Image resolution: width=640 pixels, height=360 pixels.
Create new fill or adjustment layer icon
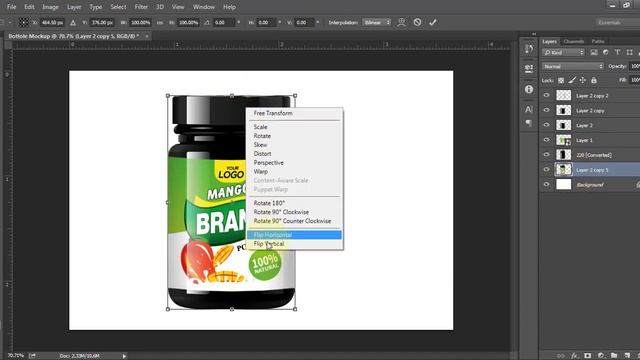pos(601,356)
